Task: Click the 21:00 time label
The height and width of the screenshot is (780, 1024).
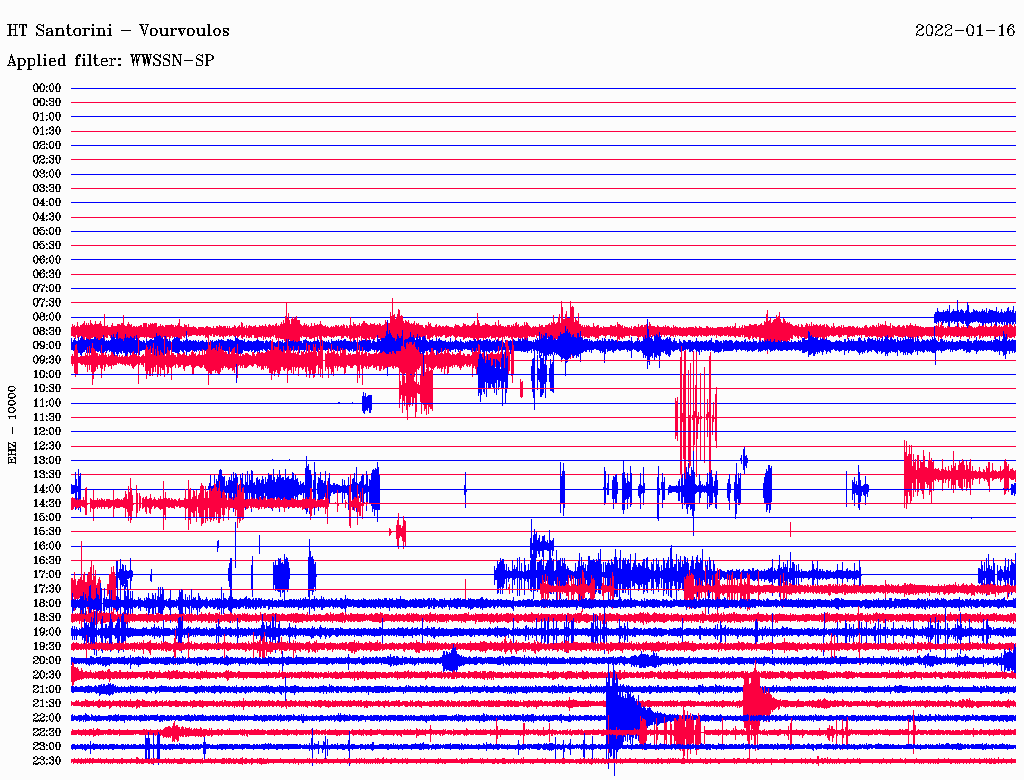Action: tap(47, 689)
